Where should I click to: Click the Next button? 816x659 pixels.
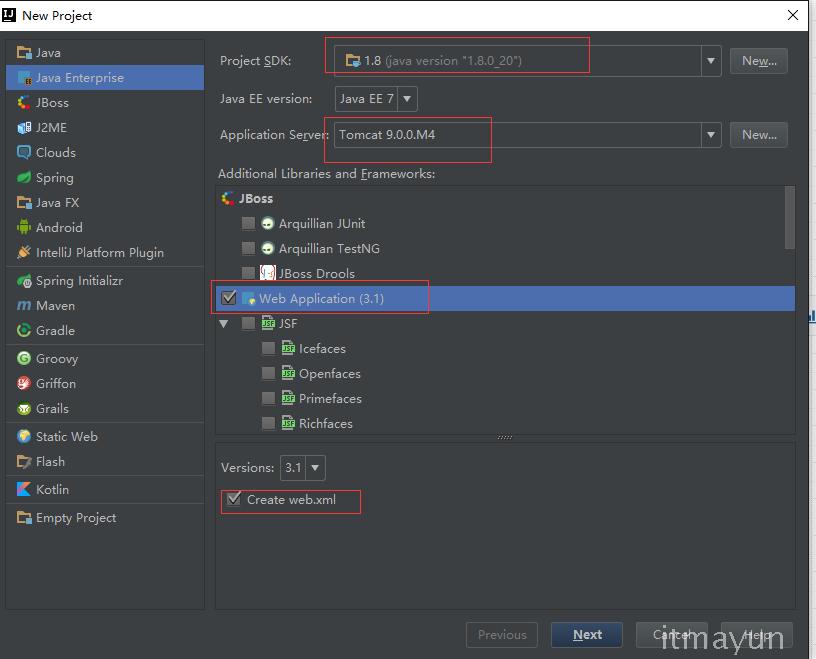[x=587, y=635]
